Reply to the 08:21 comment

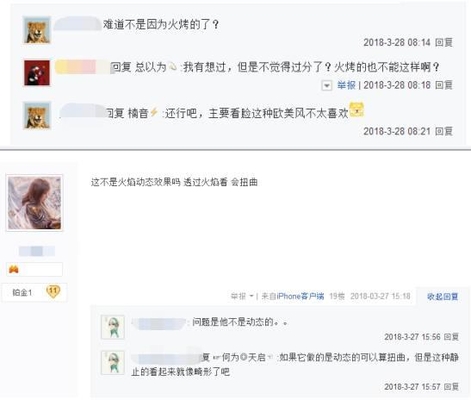coord(444,131)
